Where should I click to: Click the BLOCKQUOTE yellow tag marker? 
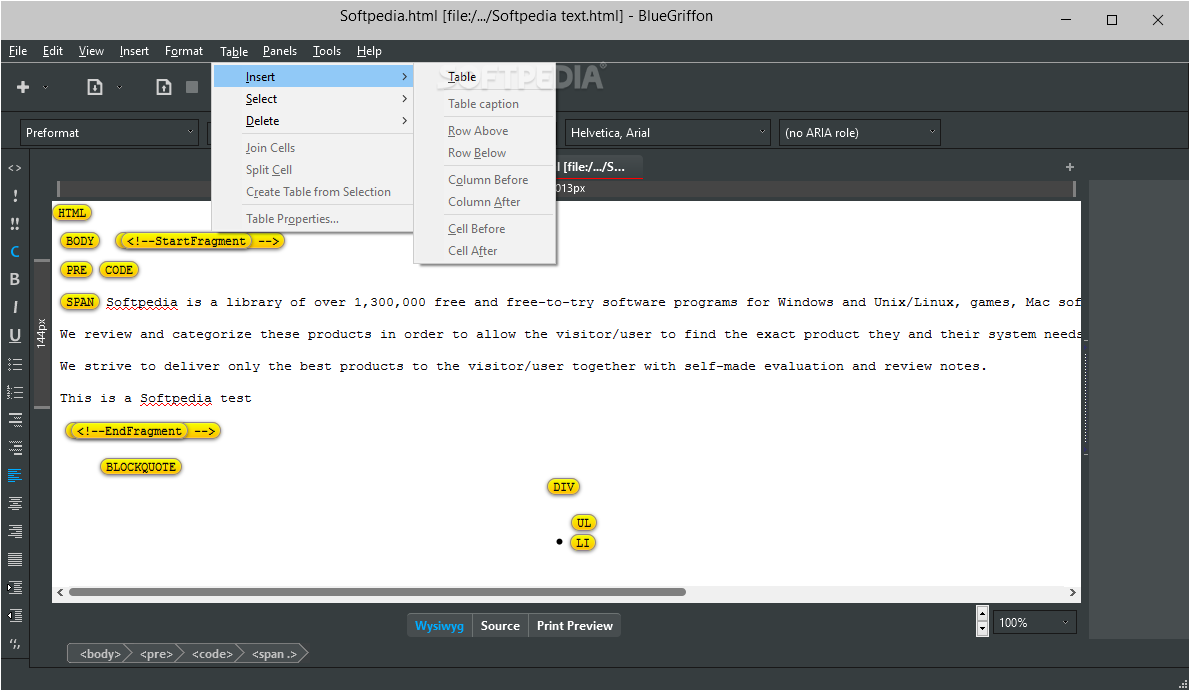tap(140, 467)
